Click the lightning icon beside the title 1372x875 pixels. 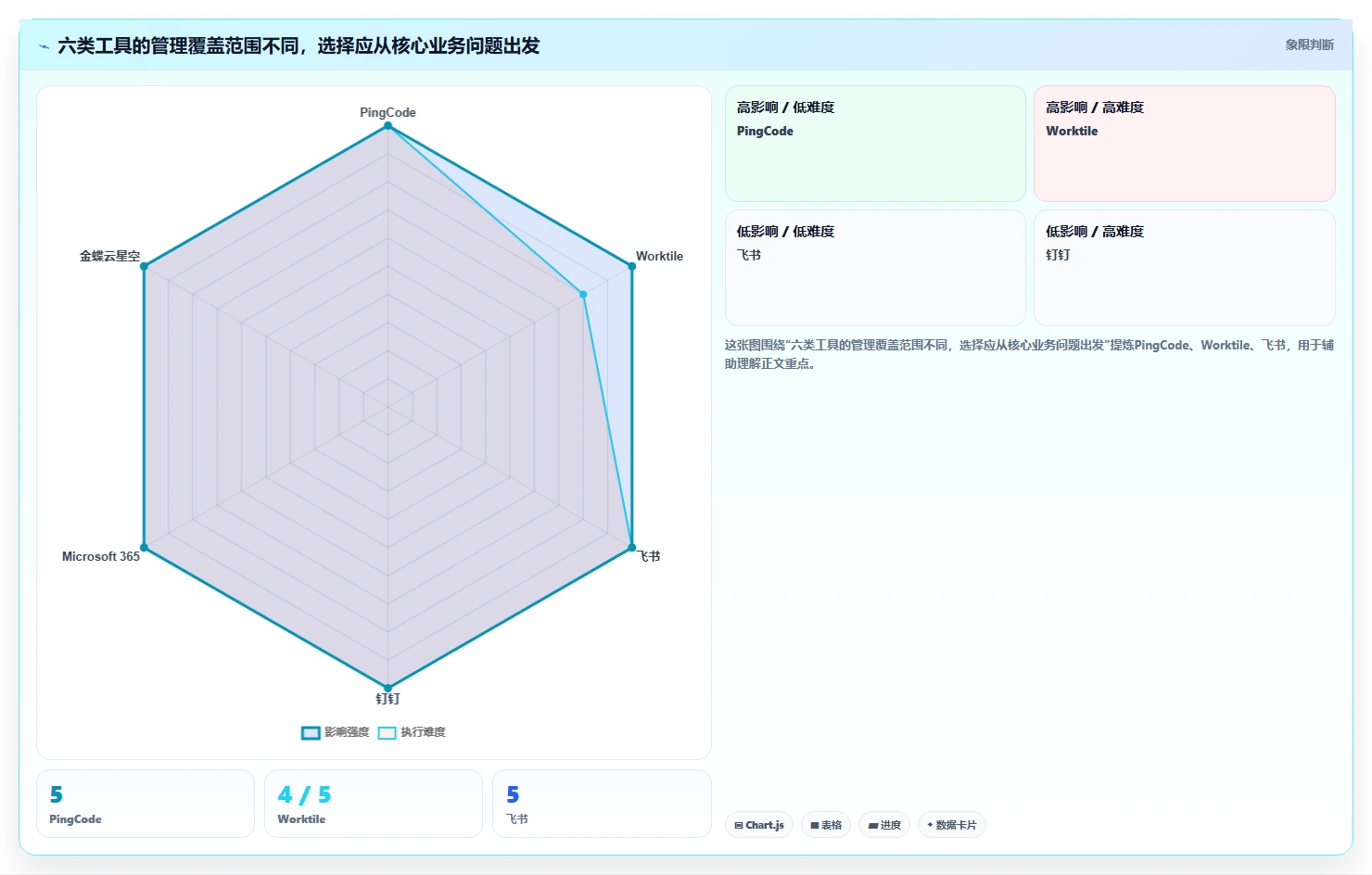pyautogui.click(x=44, y=46)
